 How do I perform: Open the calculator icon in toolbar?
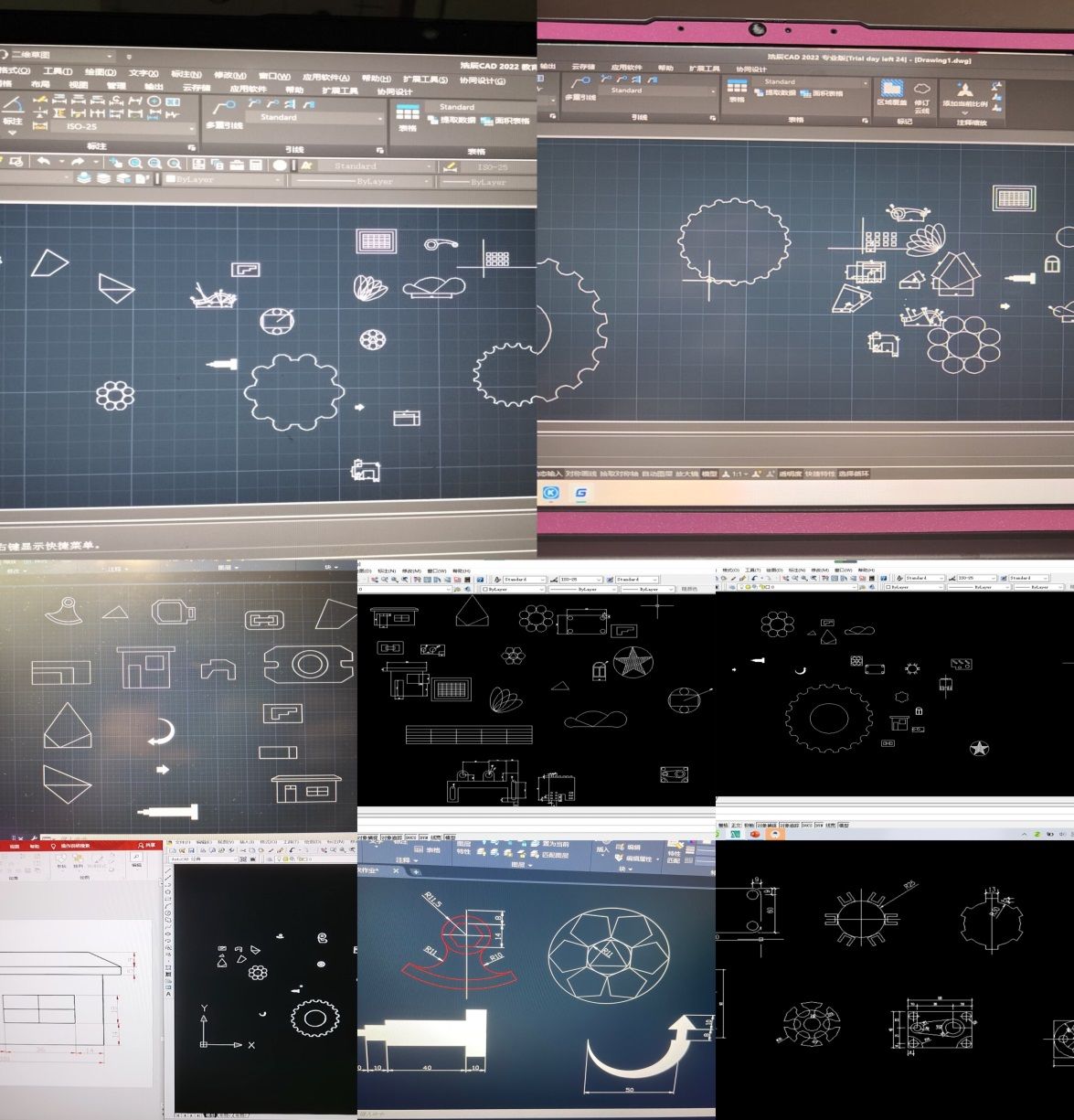pyautogui.click(x=256, y=165)
